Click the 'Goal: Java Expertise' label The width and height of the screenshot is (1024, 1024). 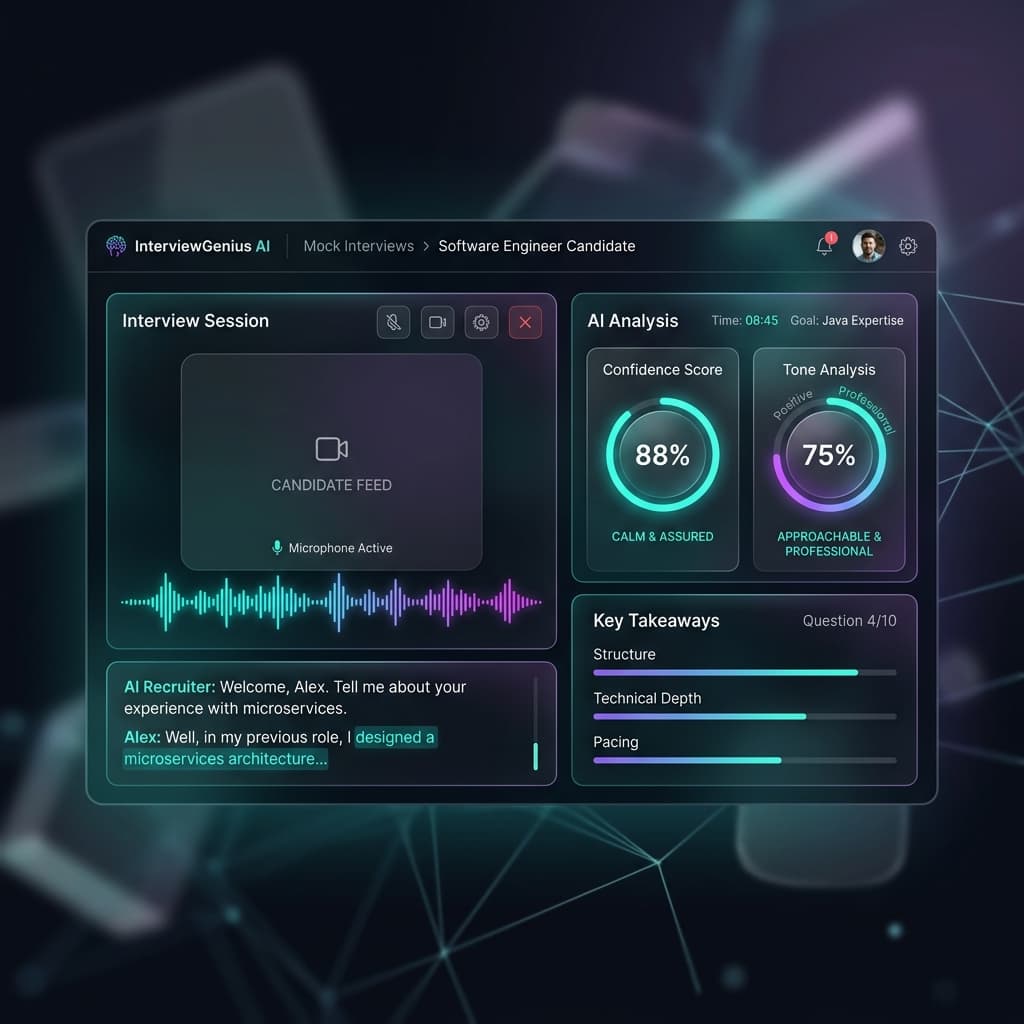[x=847, y=321]
